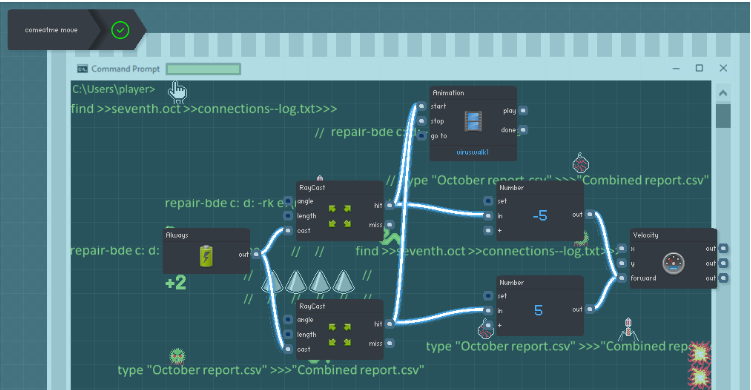Click the green arrows icon in lower RayCast
This screenshot has height=390, width=751.
coord(340,334)
